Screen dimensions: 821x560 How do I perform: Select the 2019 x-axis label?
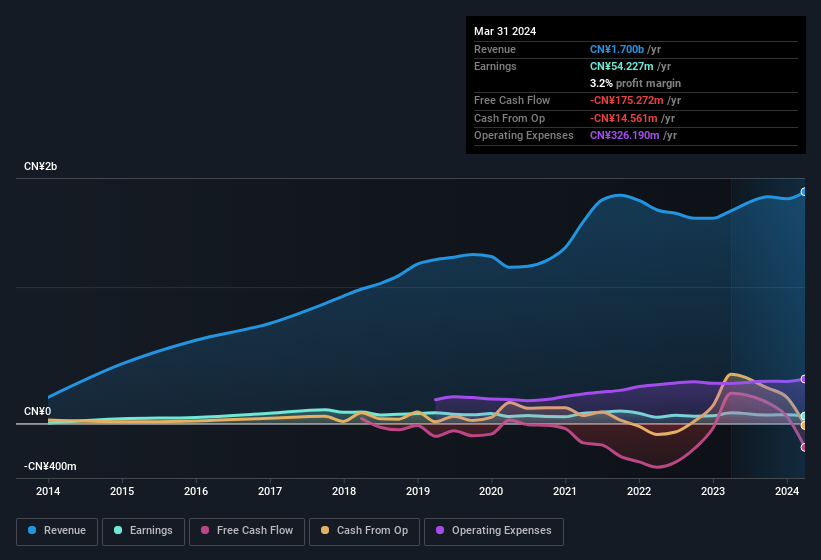tap(417, 491)
